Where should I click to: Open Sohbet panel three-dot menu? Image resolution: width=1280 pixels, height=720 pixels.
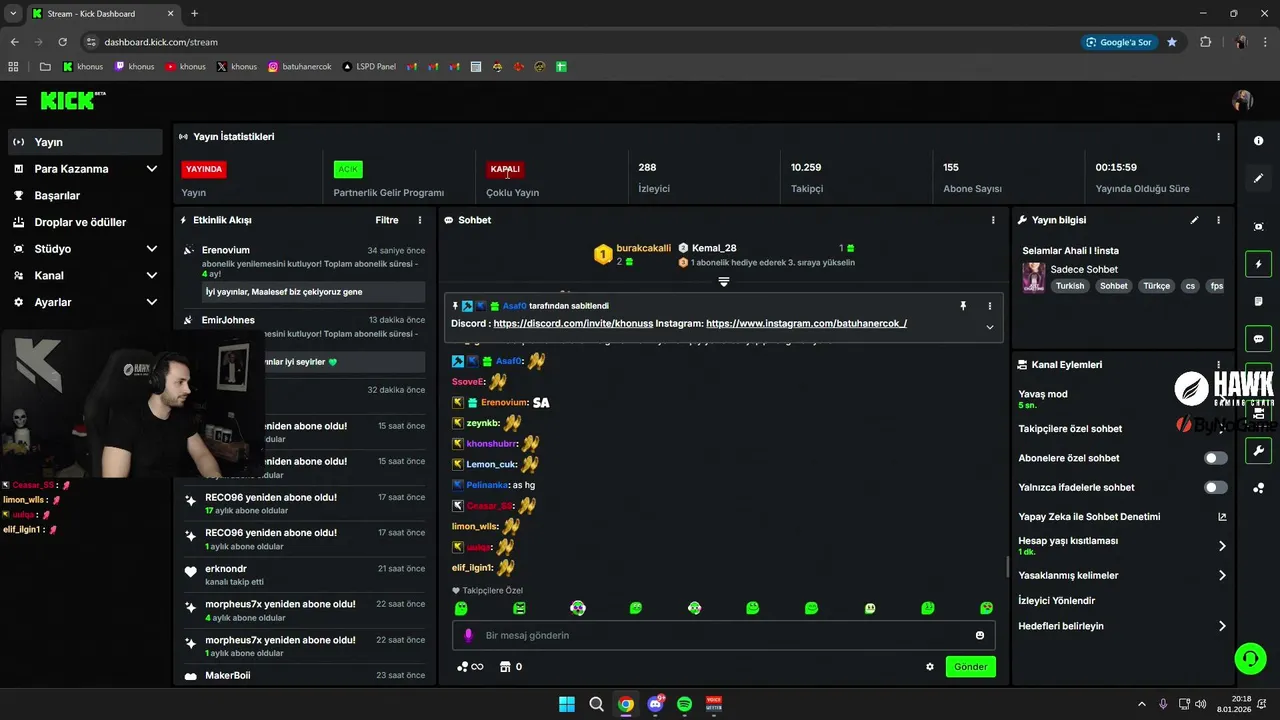tap(993, 220)
